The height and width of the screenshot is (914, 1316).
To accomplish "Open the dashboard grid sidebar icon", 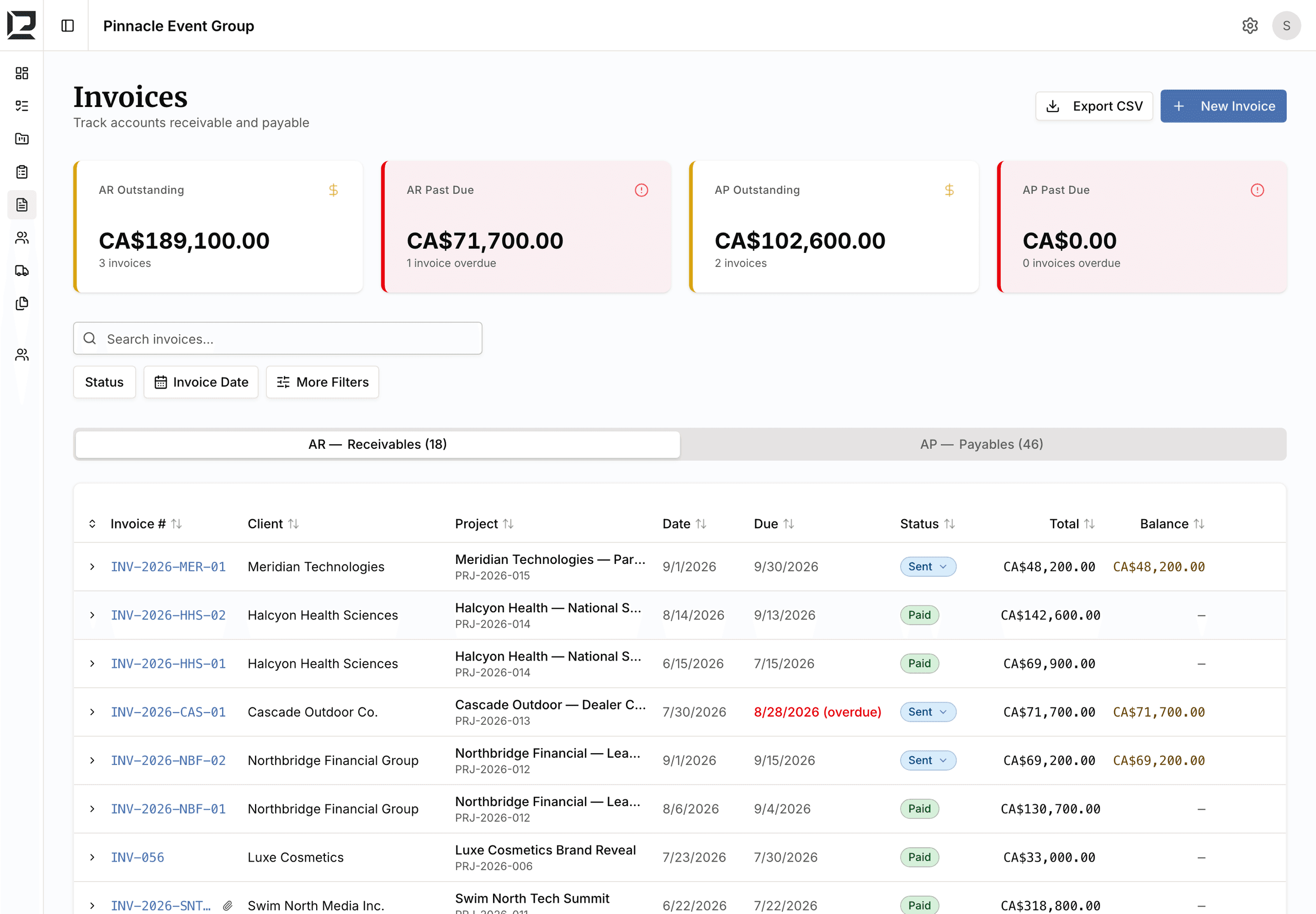I will (x=22, y=74).
